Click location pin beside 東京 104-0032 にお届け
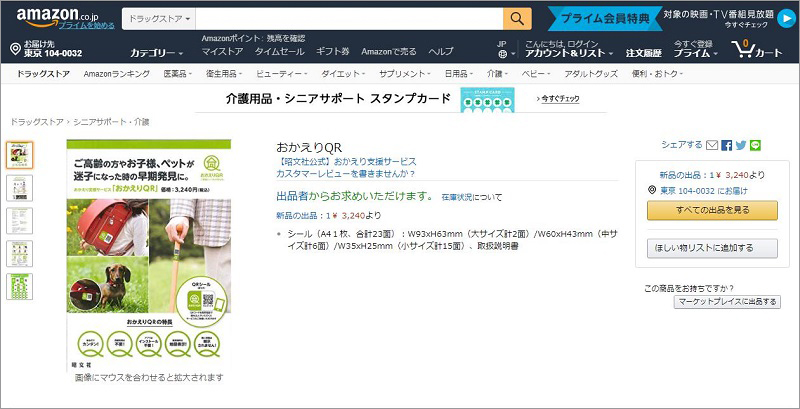The width and height of the screenshot is (800, 409). coord(652,190)
